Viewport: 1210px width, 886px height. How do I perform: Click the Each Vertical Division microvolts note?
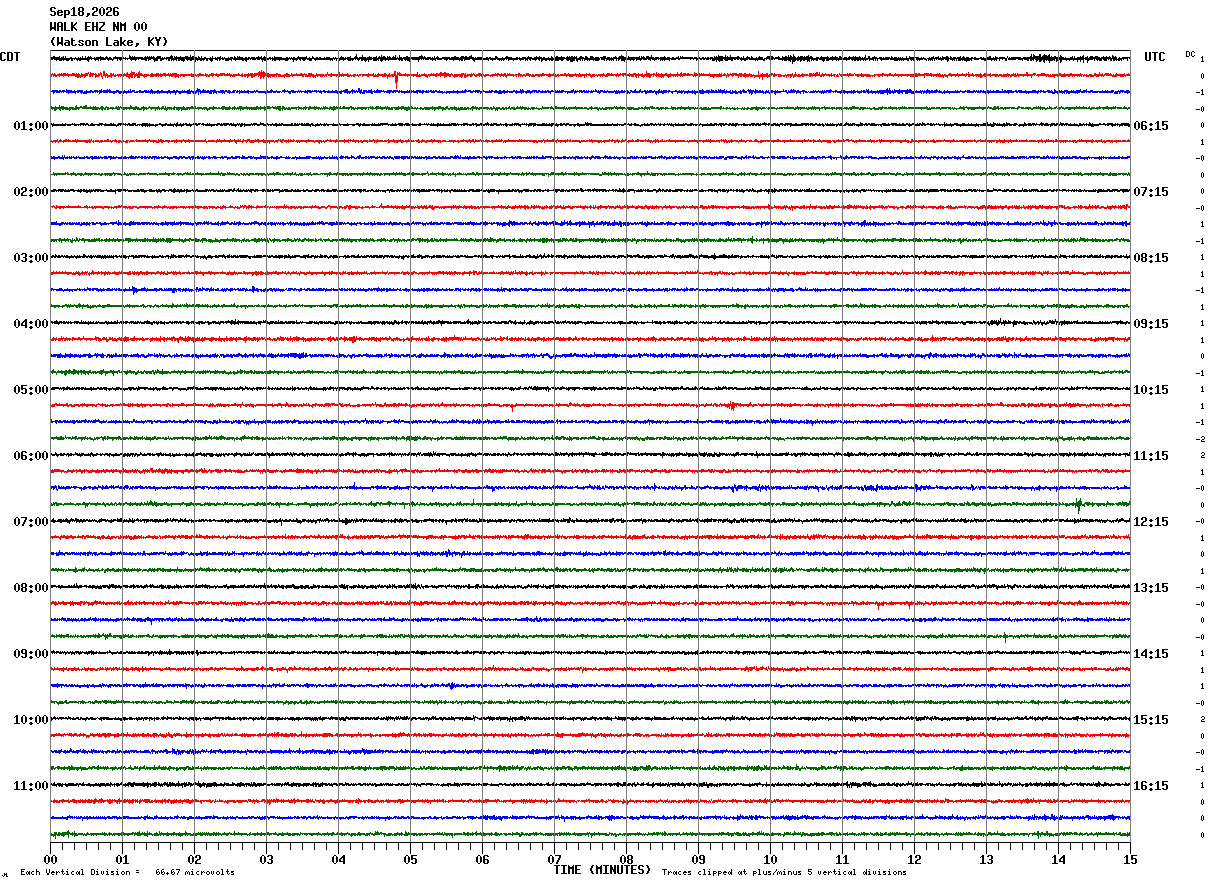point(127,872)
